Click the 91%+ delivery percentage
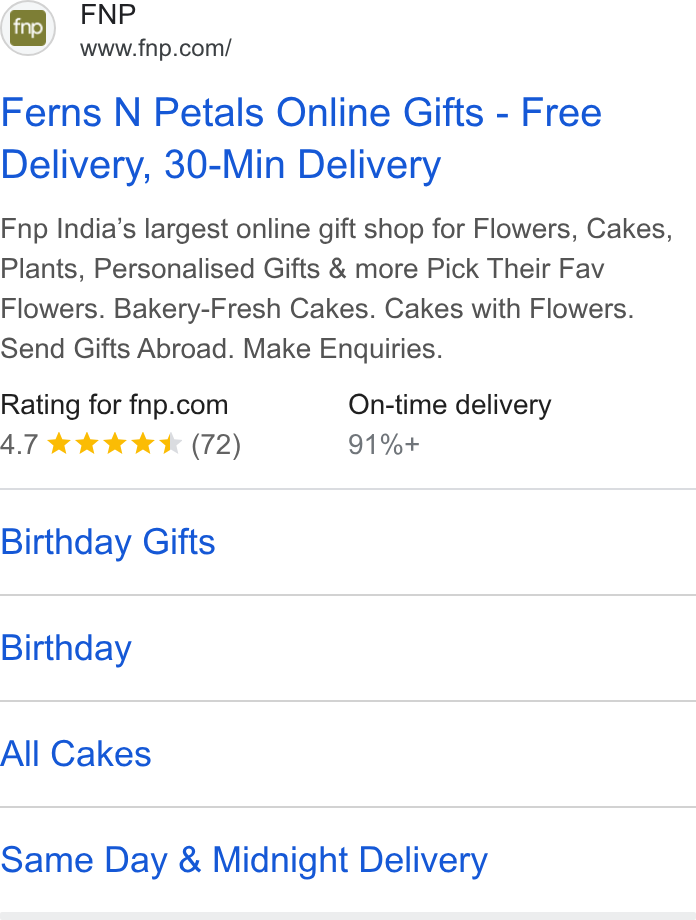 click(x=384, y=445)
